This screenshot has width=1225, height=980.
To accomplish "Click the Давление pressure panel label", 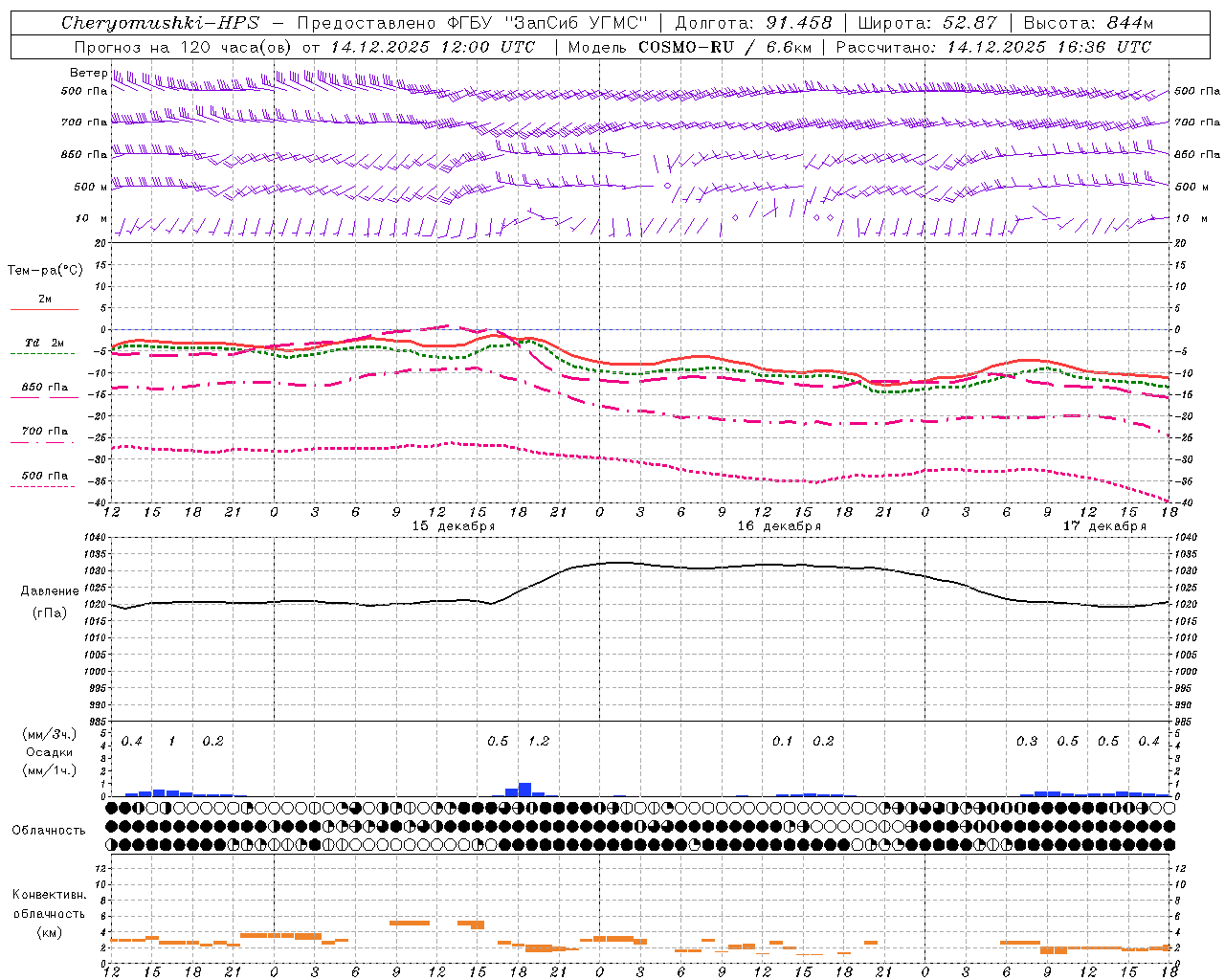I will (50, 591).
